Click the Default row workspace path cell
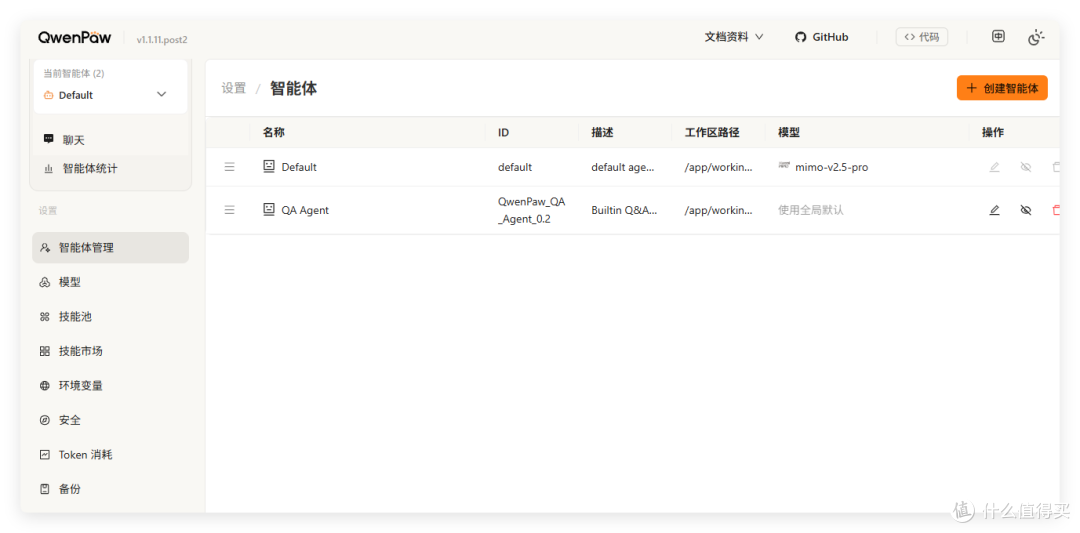This screenshot has height=533, width=1080. (718, 167)
